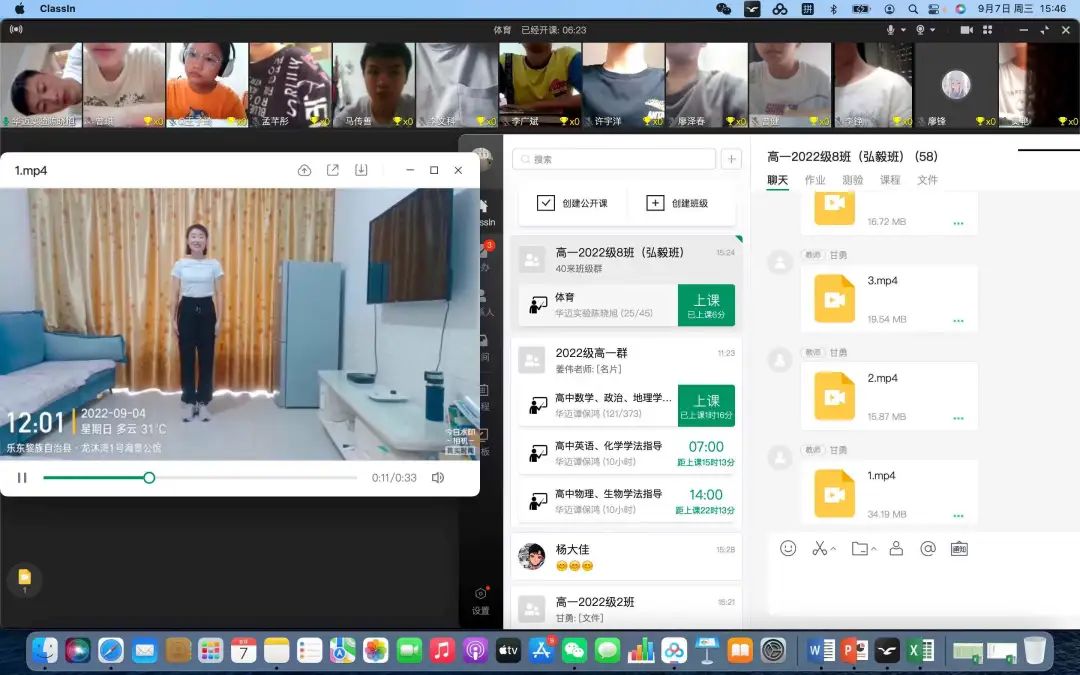Click 创建班级 button
The height and width of the screenshot is (675, 1080).
(678, 203)
